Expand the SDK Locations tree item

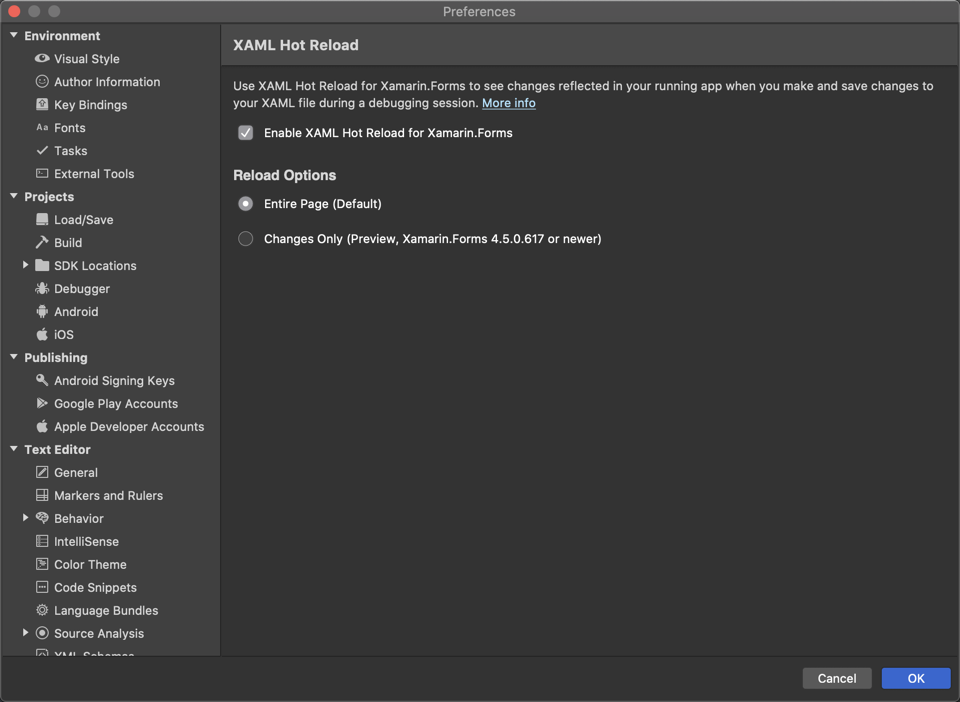[25, 265]
